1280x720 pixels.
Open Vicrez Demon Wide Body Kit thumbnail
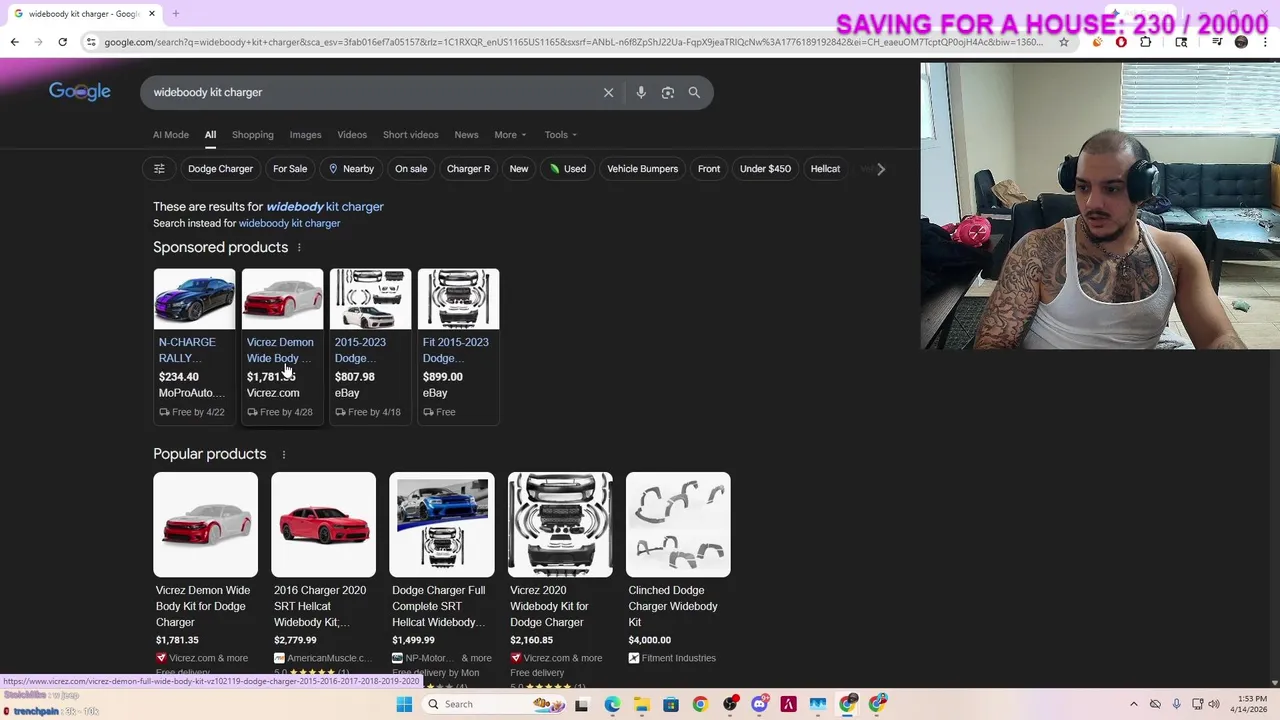(205, 525)
